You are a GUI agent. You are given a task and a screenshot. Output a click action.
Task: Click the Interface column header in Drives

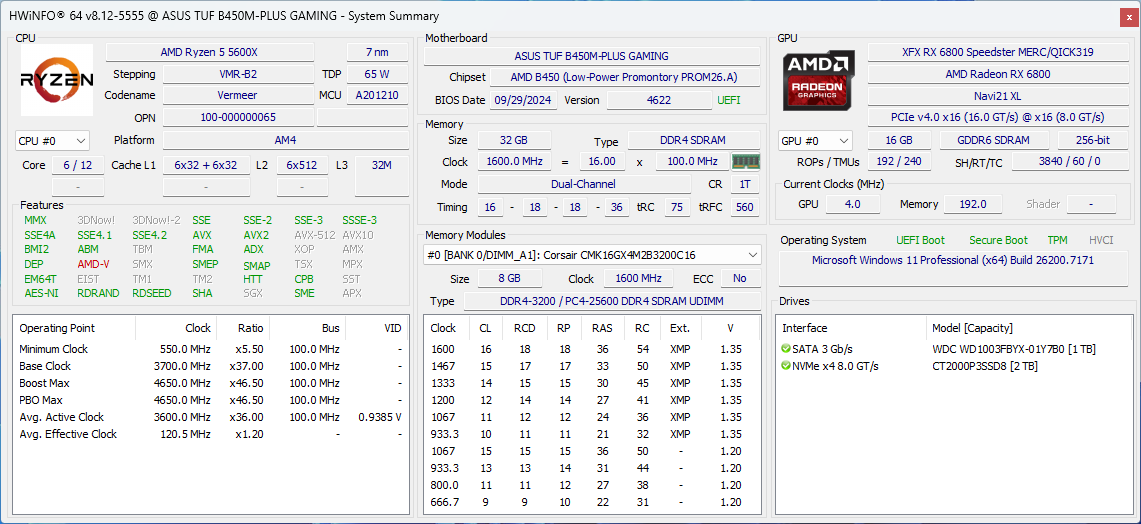point(804,328)
